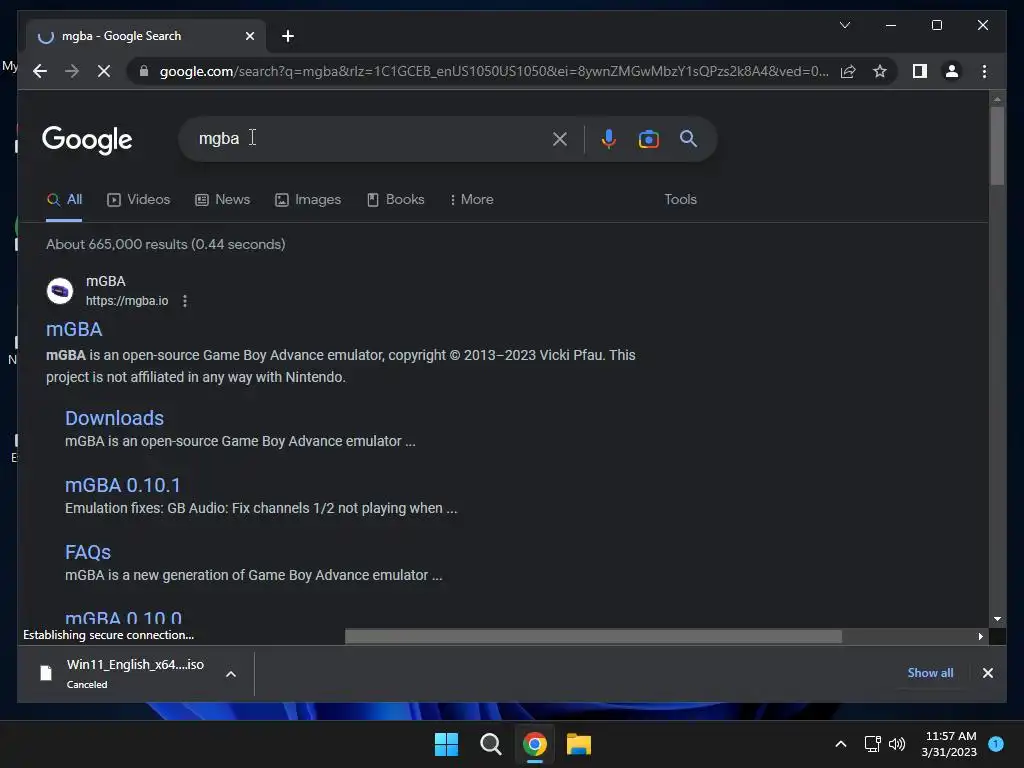The width and height of the screenshot is (1024, 768).
Task: Open site info via padlock icon
Action: tap(144, 71)
